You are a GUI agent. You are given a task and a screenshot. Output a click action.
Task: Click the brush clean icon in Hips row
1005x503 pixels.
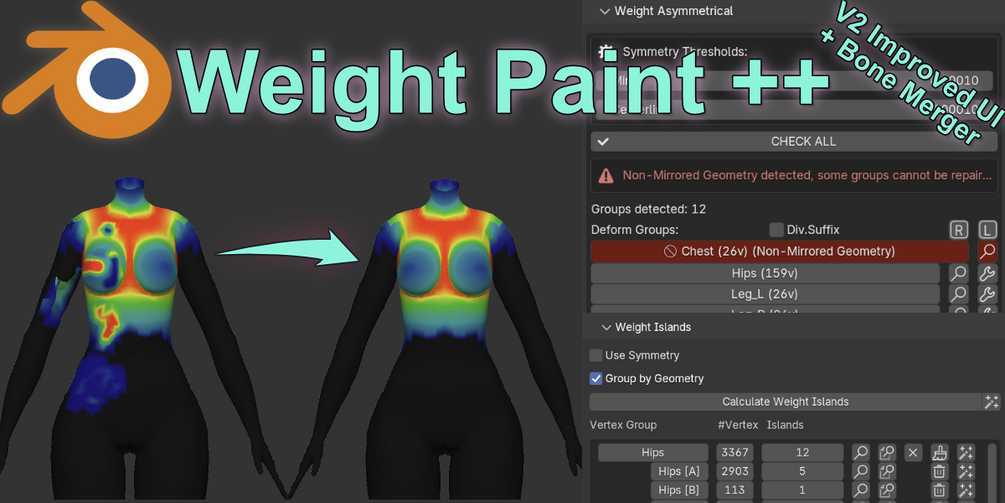tap(939, 453)
